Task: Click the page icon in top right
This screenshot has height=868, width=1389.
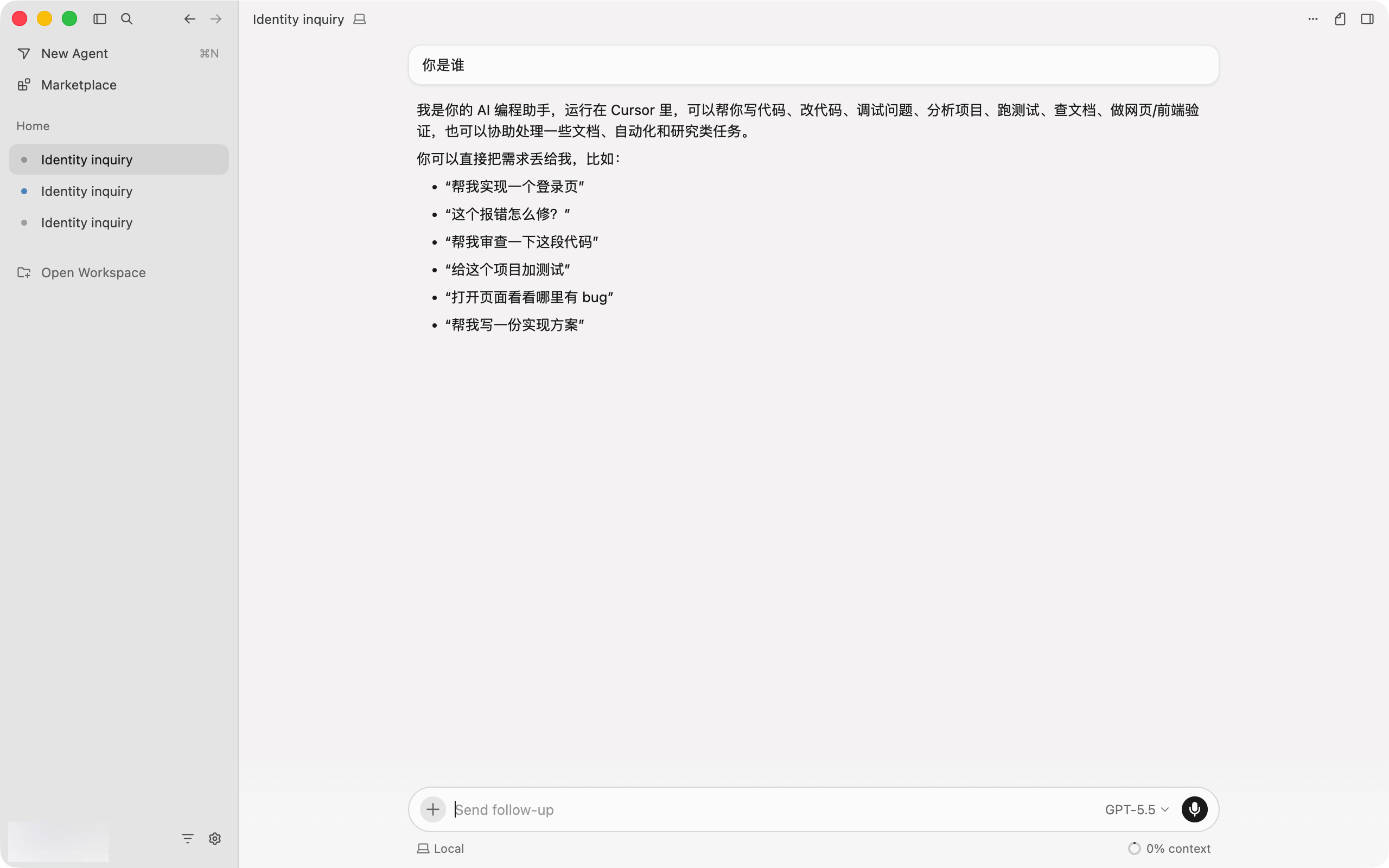Action: point(1340,19)
